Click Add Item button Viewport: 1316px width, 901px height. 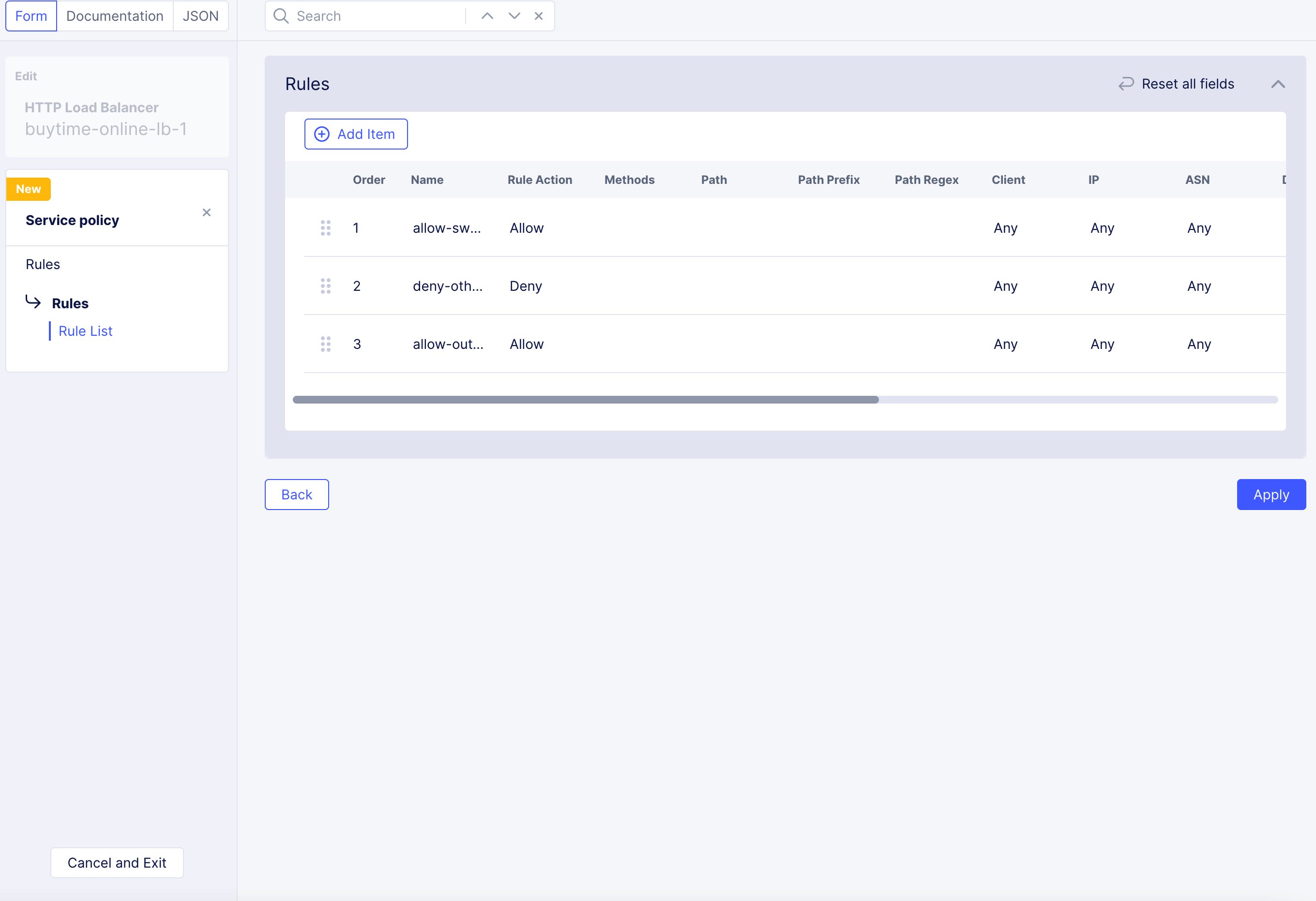356,134
